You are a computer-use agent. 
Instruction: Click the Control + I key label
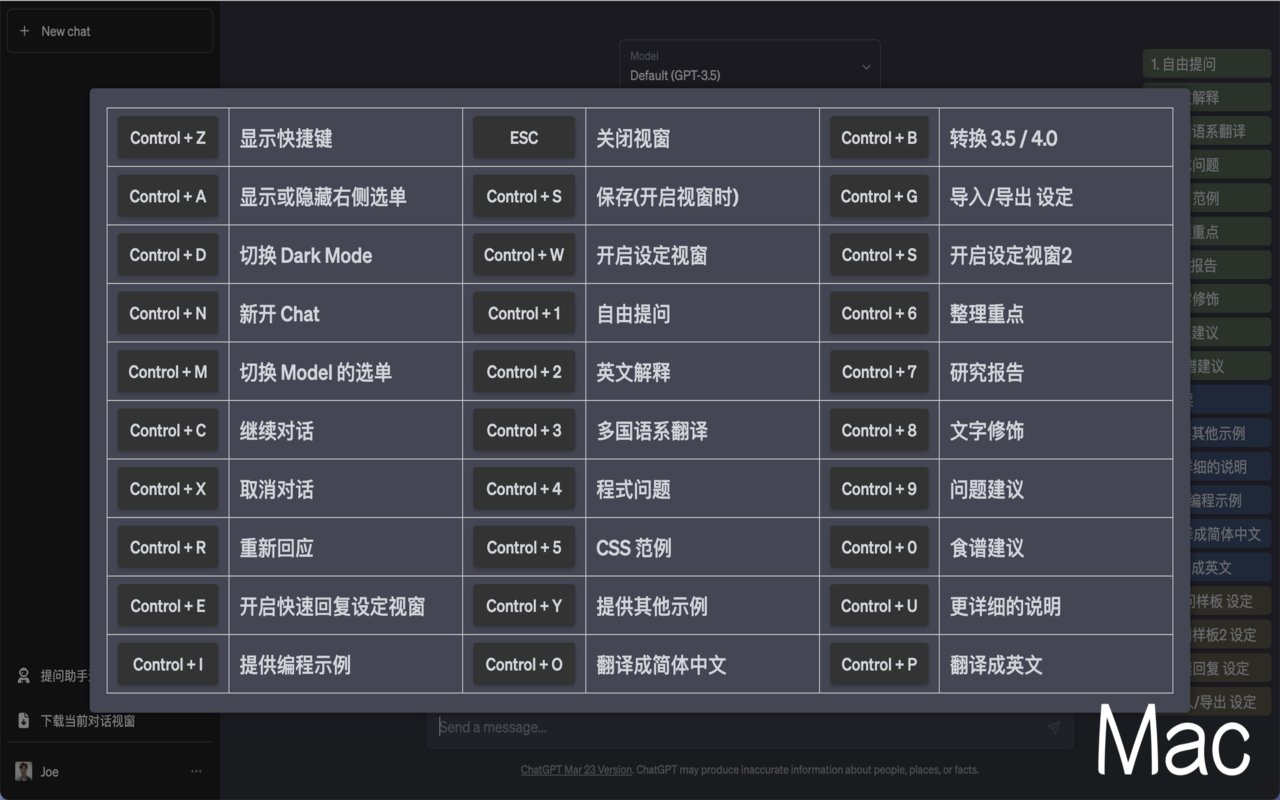[x=168, y=664]
